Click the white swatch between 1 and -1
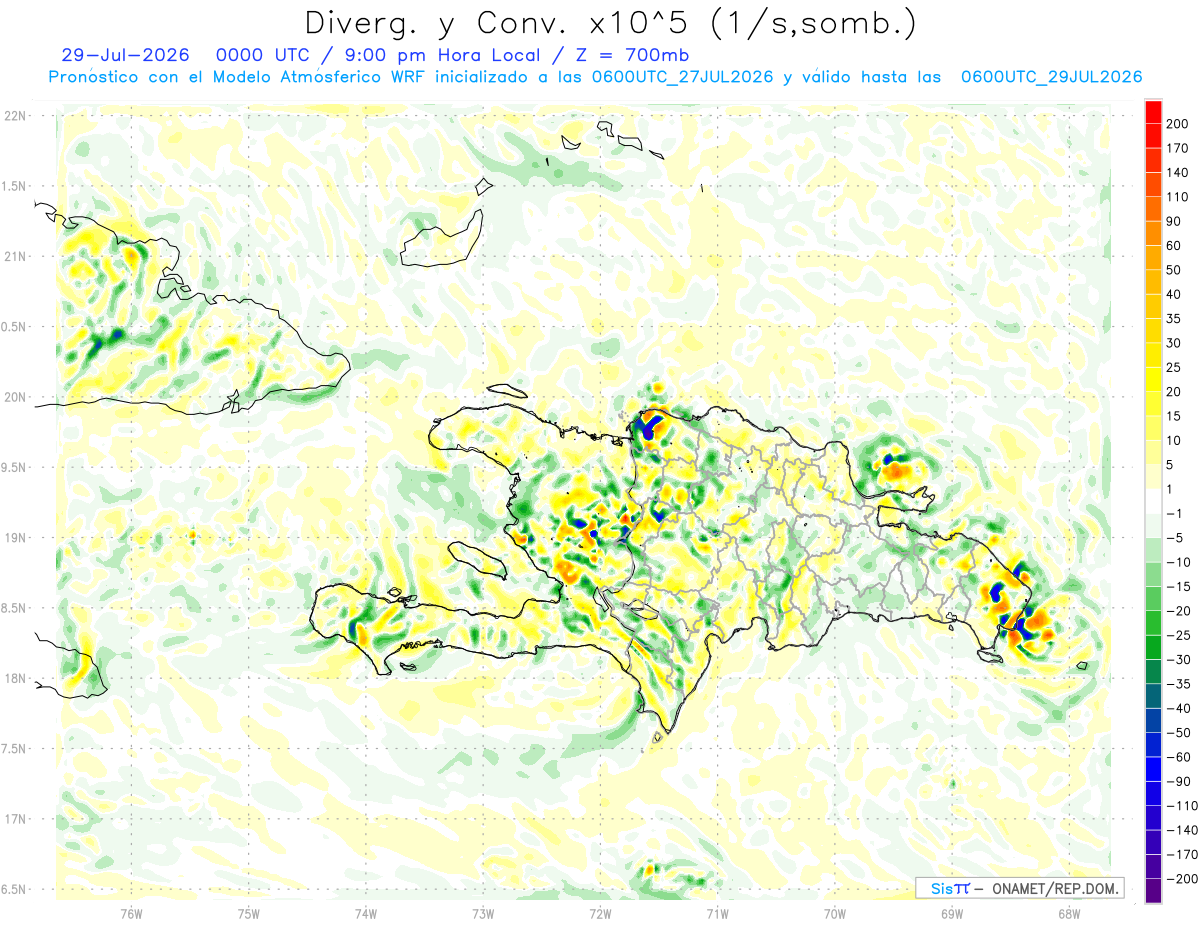The image size is (1200, 927). 1154,501
